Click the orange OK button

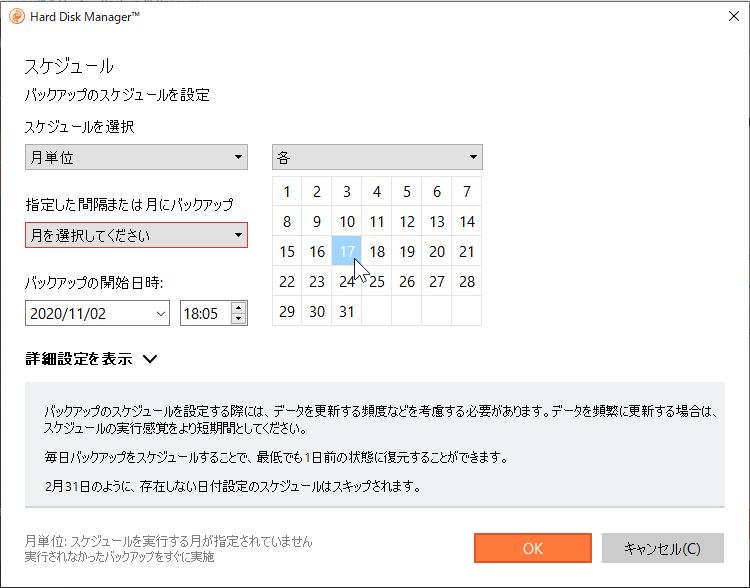pyautogui.click(x=532, y=548)
